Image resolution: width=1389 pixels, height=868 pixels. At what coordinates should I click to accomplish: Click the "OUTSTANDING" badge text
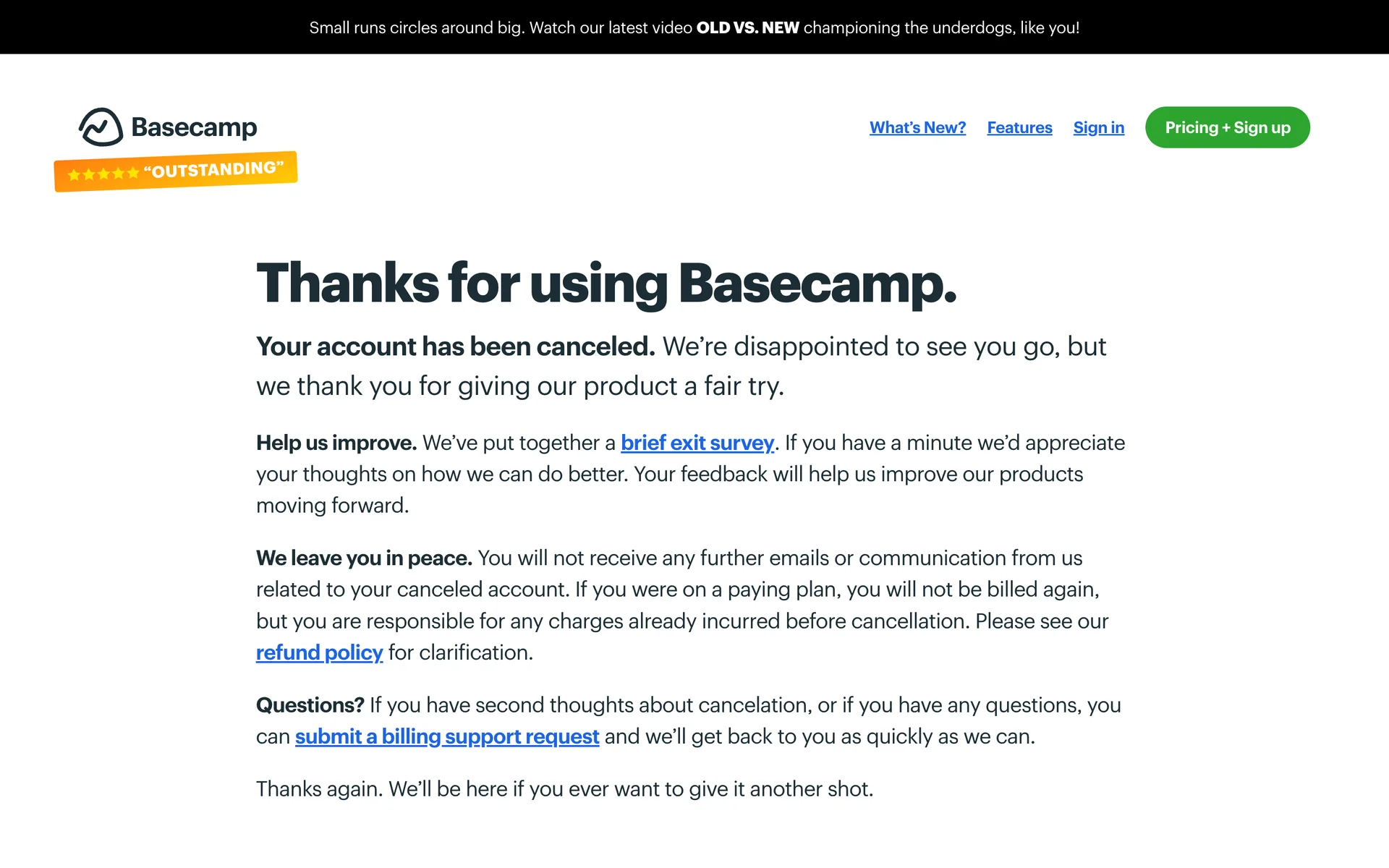[x=213, y=170]
